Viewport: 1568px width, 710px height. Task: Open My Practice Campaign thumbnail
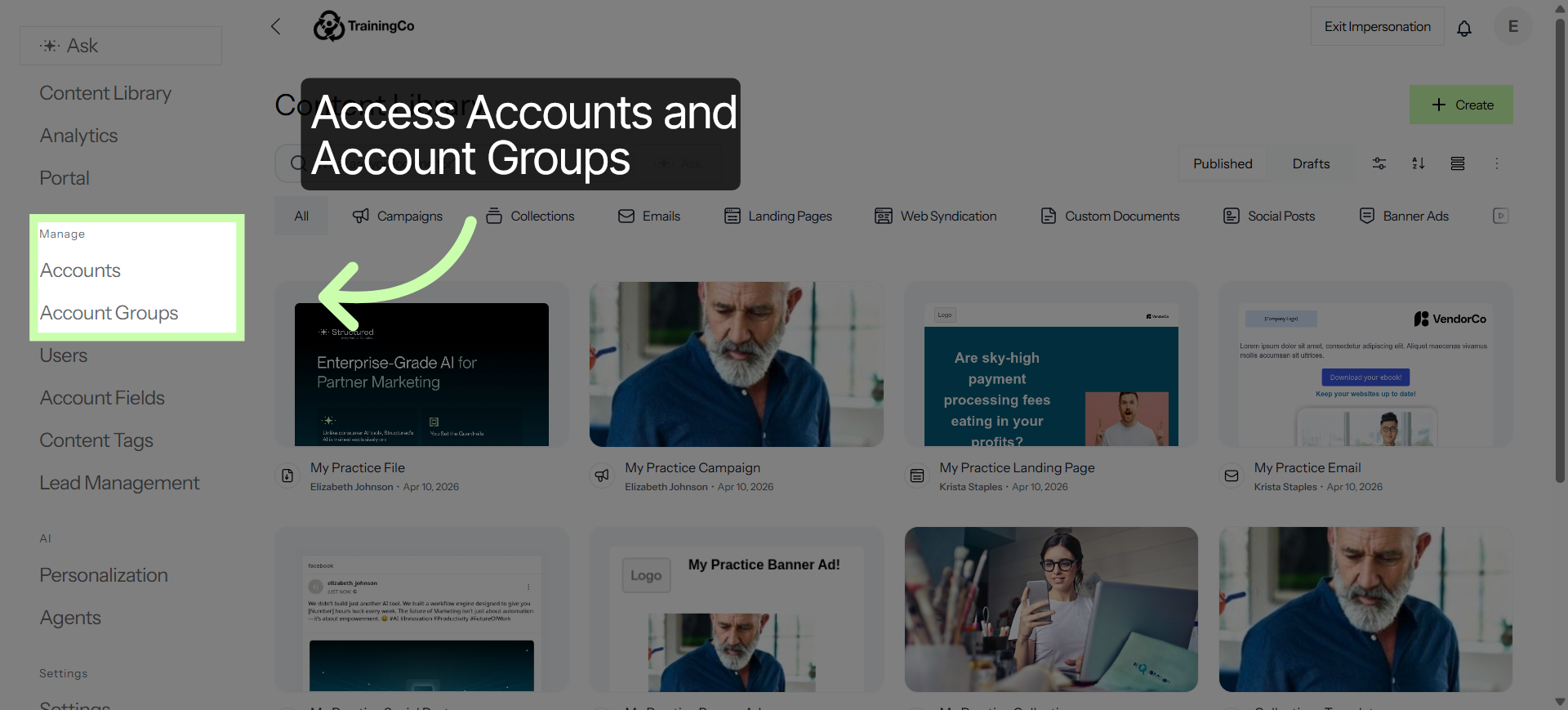pyautogui.click(x=737, y=364)
